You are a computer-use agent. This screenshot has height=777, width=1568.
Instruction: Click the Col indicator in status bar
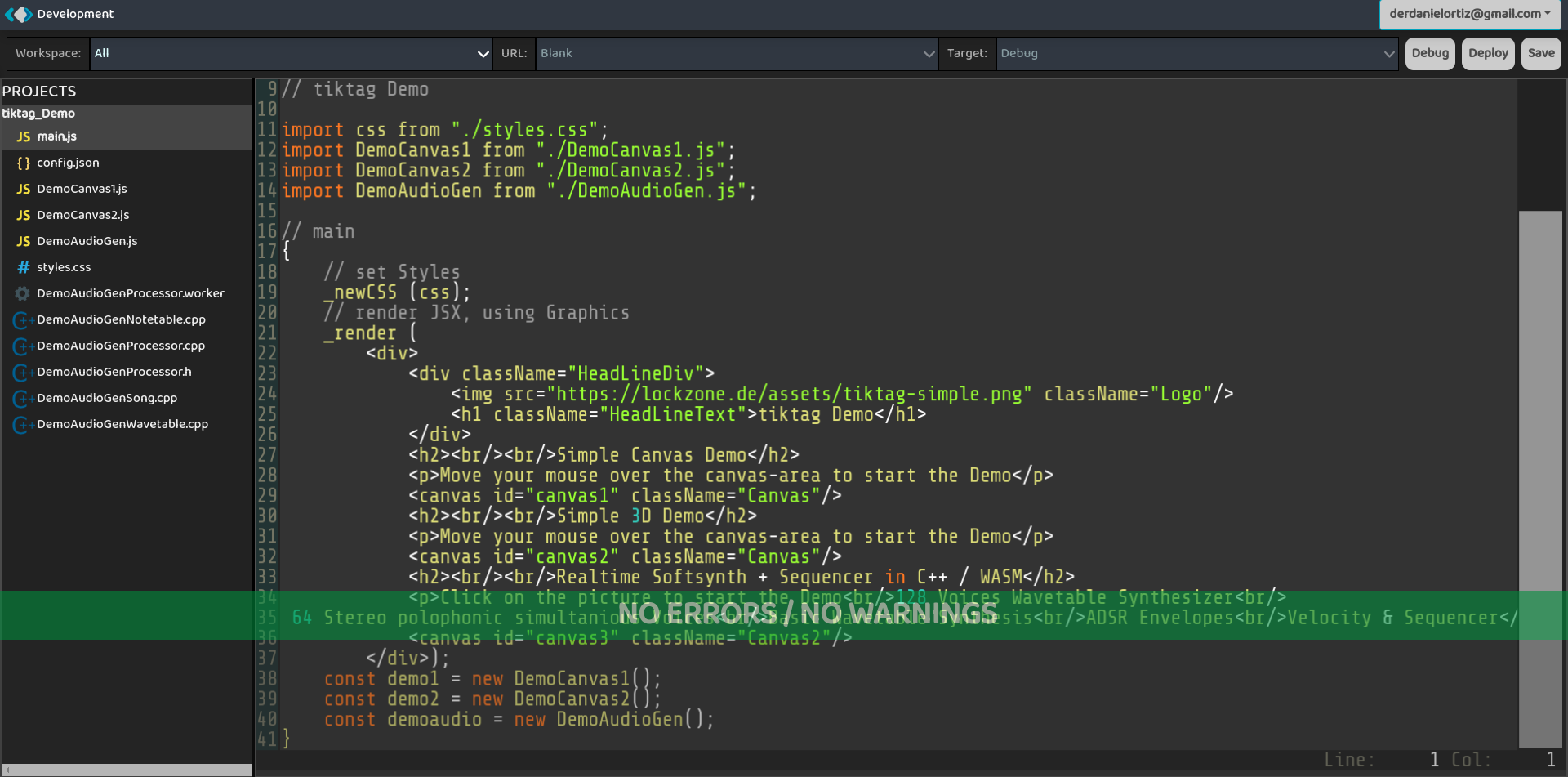(x=1504, y=760)
